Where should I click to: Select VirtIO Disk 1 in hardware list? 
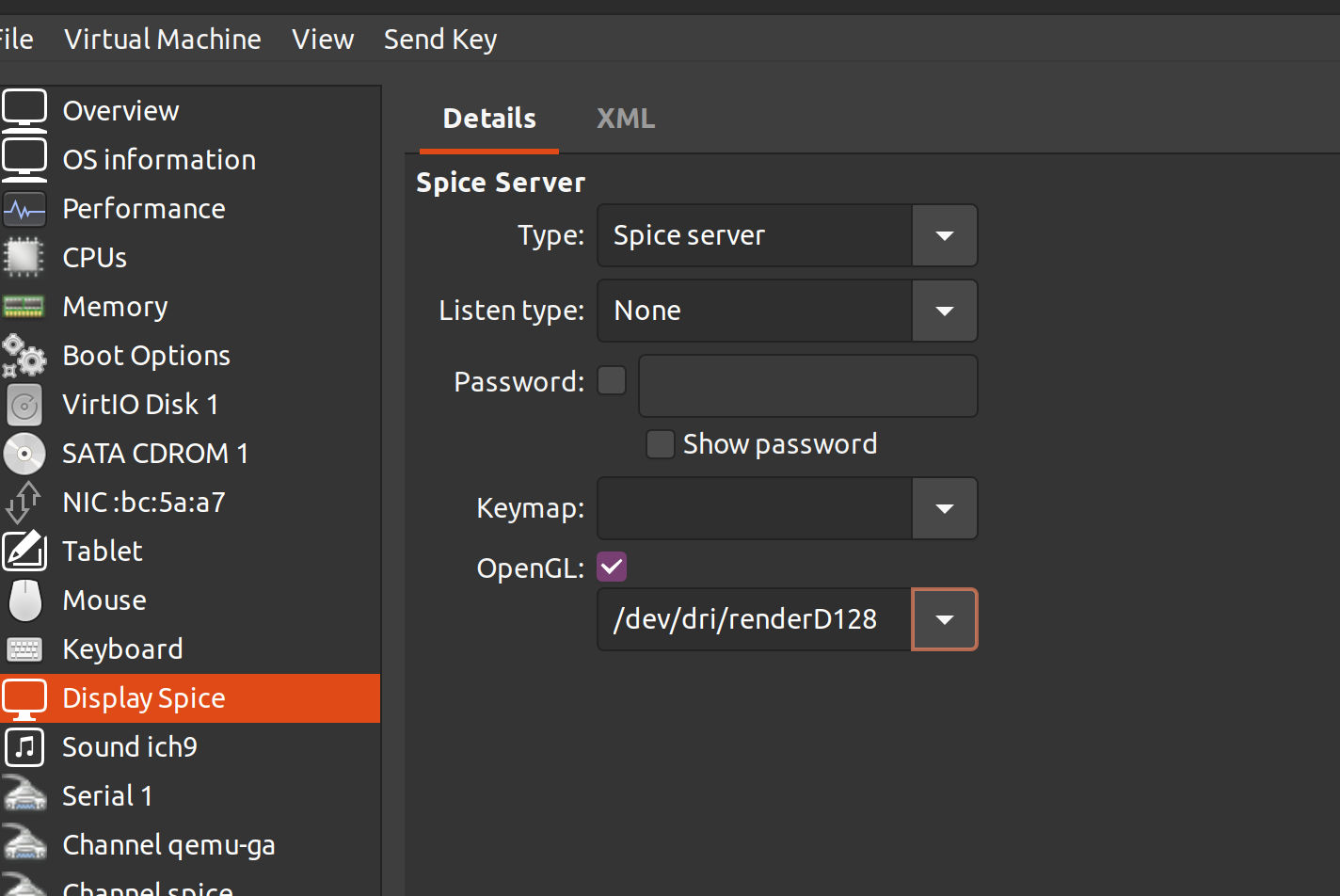click(x=140, y=405)
